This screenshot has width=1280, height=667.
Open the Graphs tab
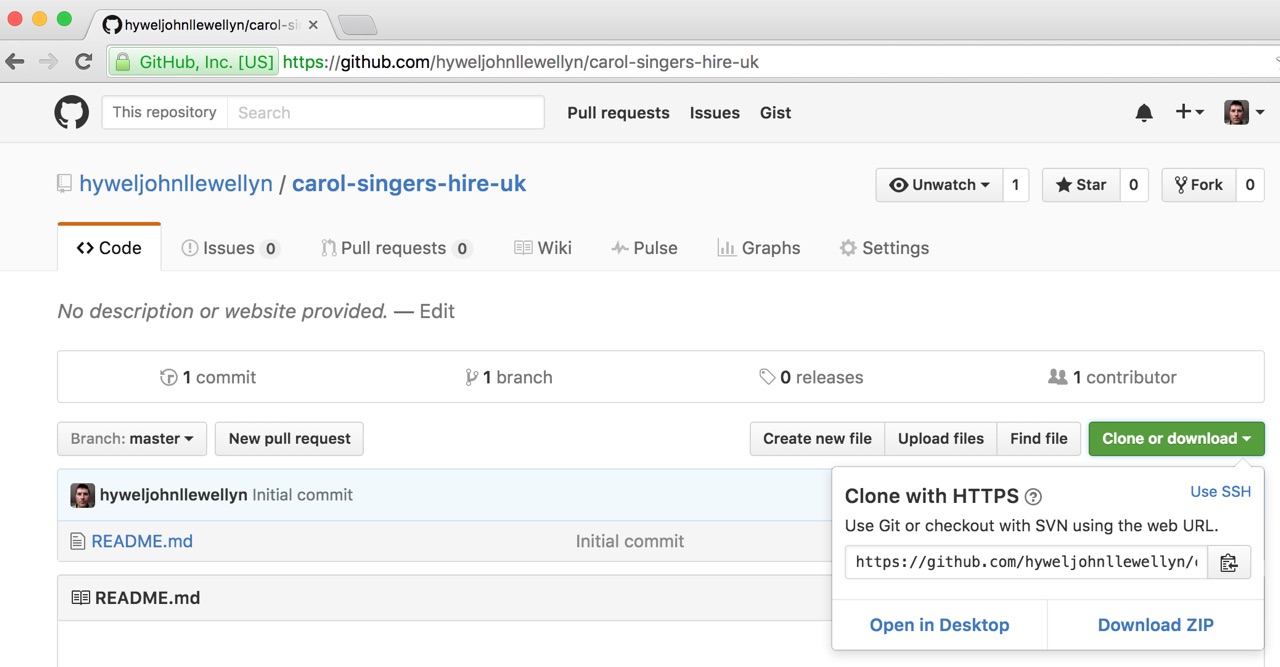[x=759, y=248]
